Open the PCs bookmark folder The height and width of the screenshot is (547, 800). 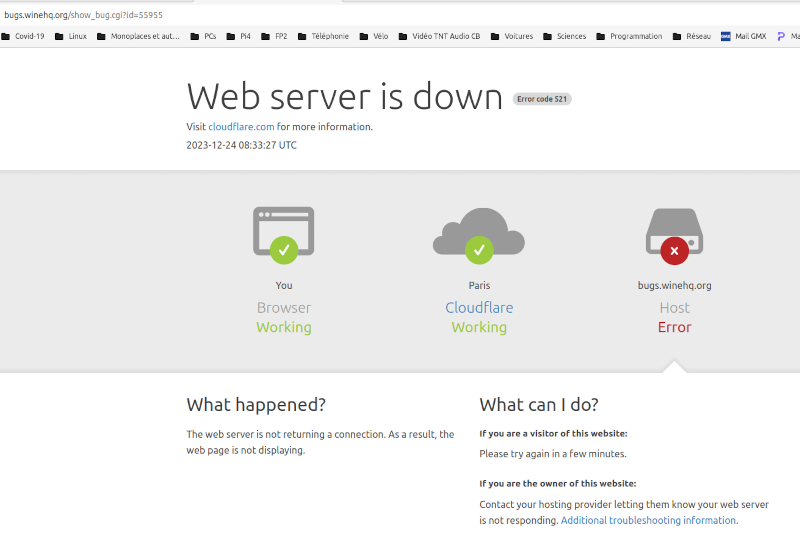203,36
